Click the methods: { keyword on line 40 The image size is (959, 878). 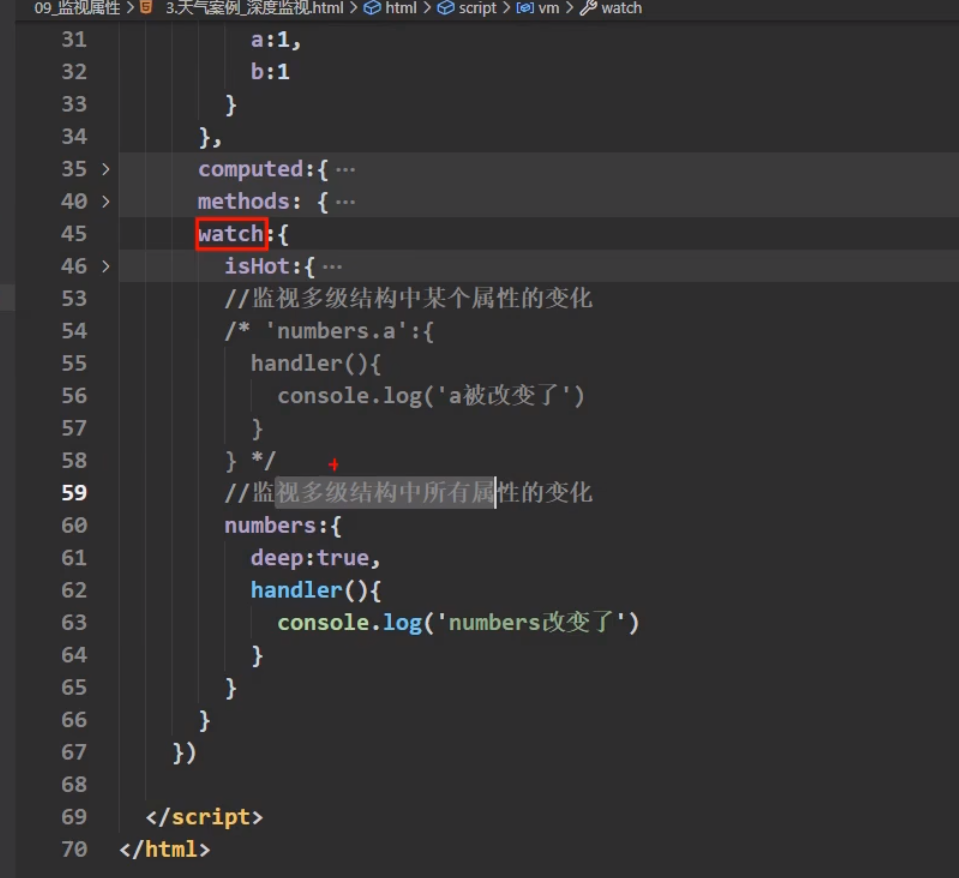(263, 201)
